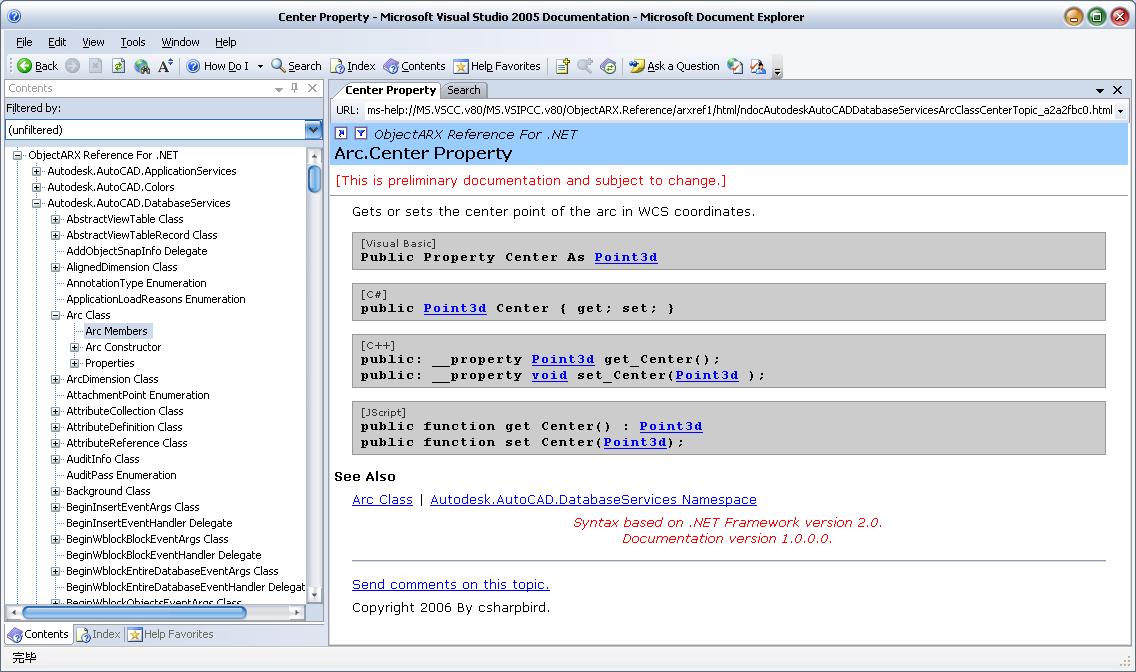Switch to the Index tab below the tree
The image size is (1136, 672).
pyautogui.click(x=99, y=634)
